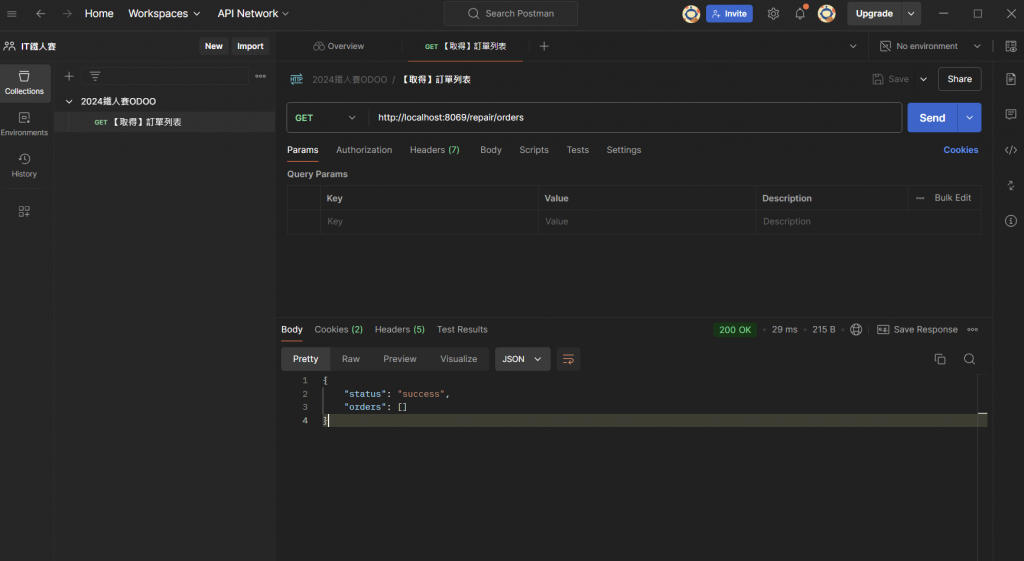Add a new request tab with plus
Viewport: 1024px width, 561px height.
coord(544,46)
